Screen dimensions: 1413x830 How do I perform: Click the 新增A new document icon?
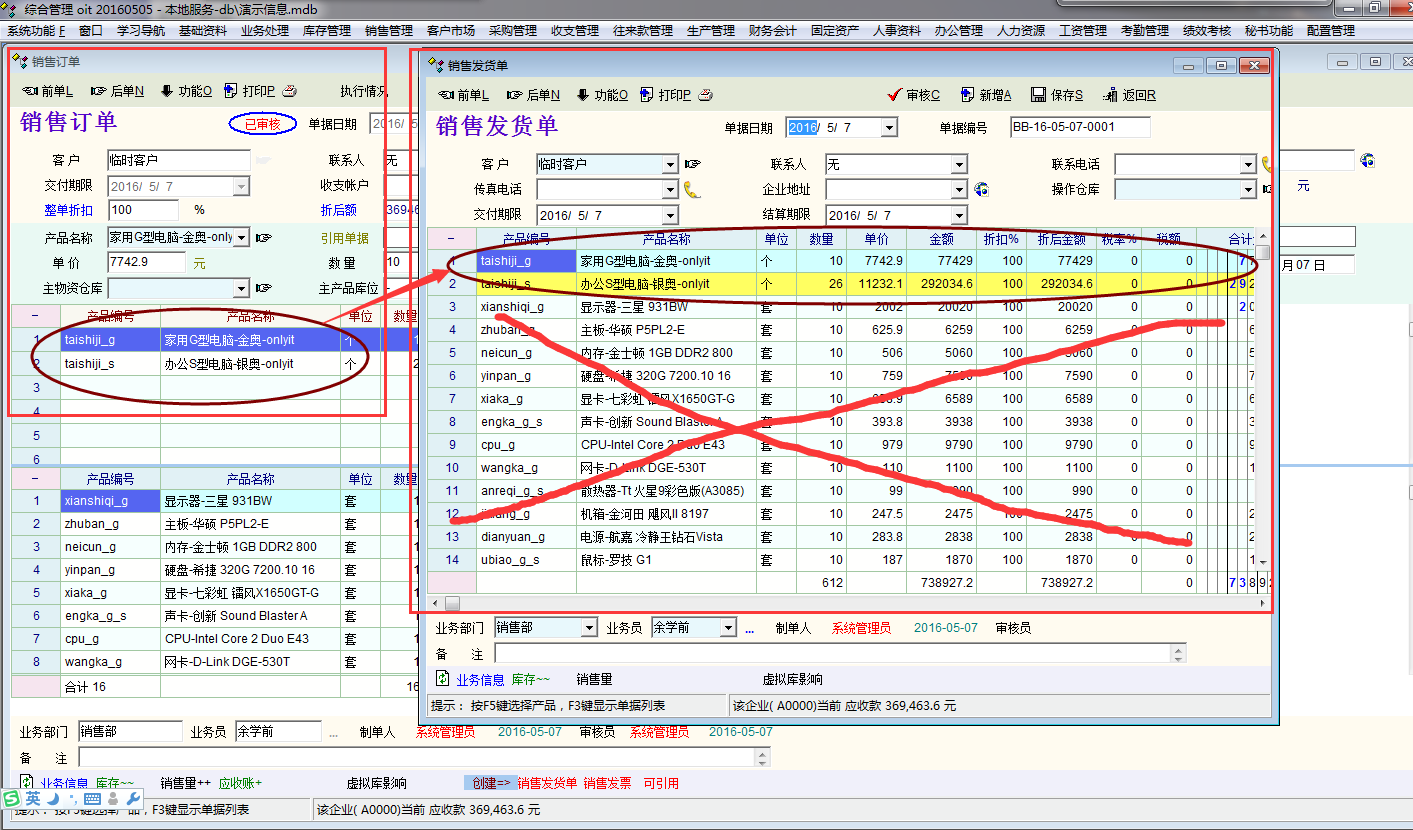pos(967,95)
